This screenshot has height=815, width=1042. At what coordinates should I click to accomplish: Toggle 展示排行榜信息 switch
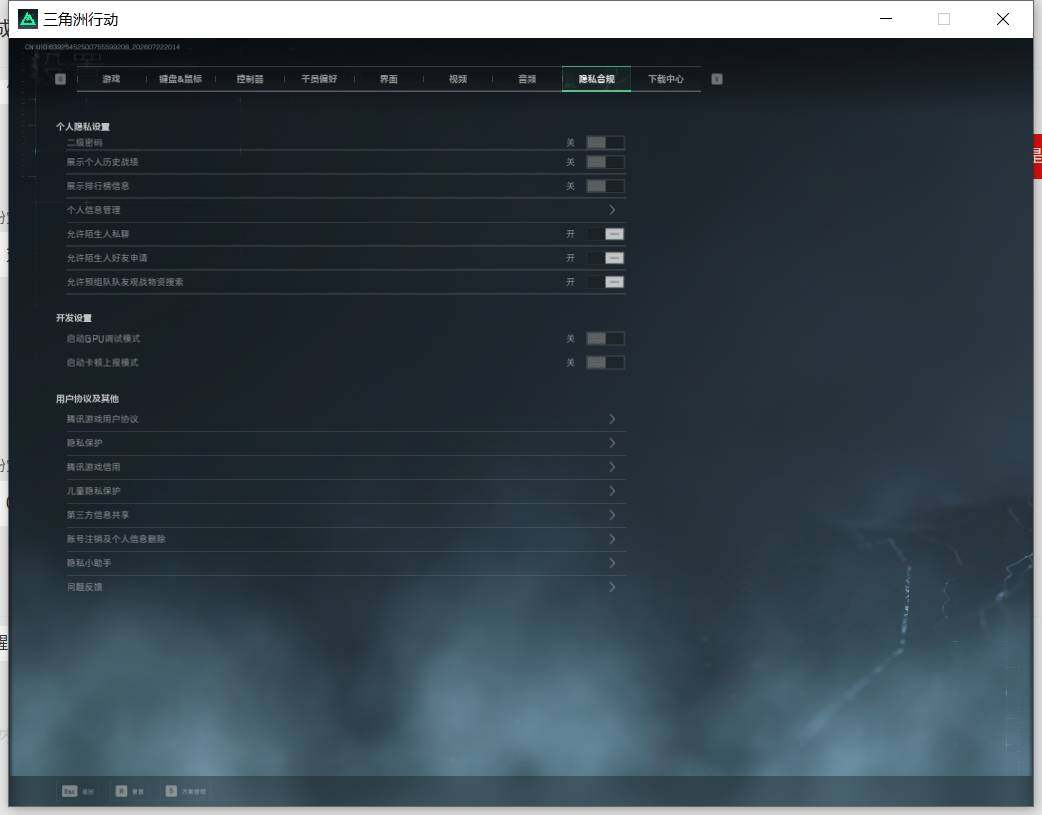coord(605,186)
